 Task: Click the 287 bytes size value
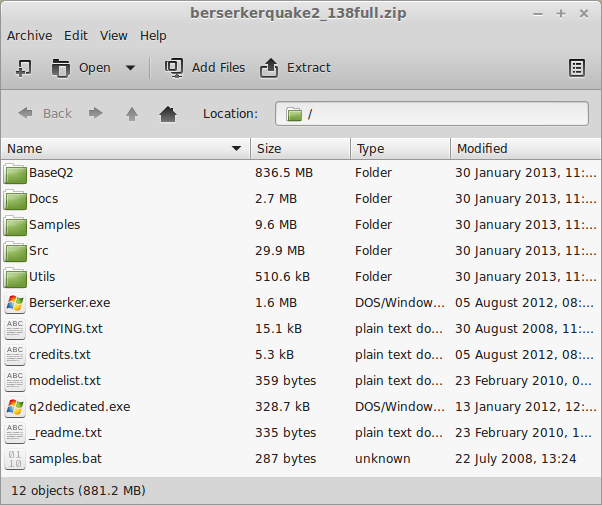pyautogui.click(x=286, y=459)
